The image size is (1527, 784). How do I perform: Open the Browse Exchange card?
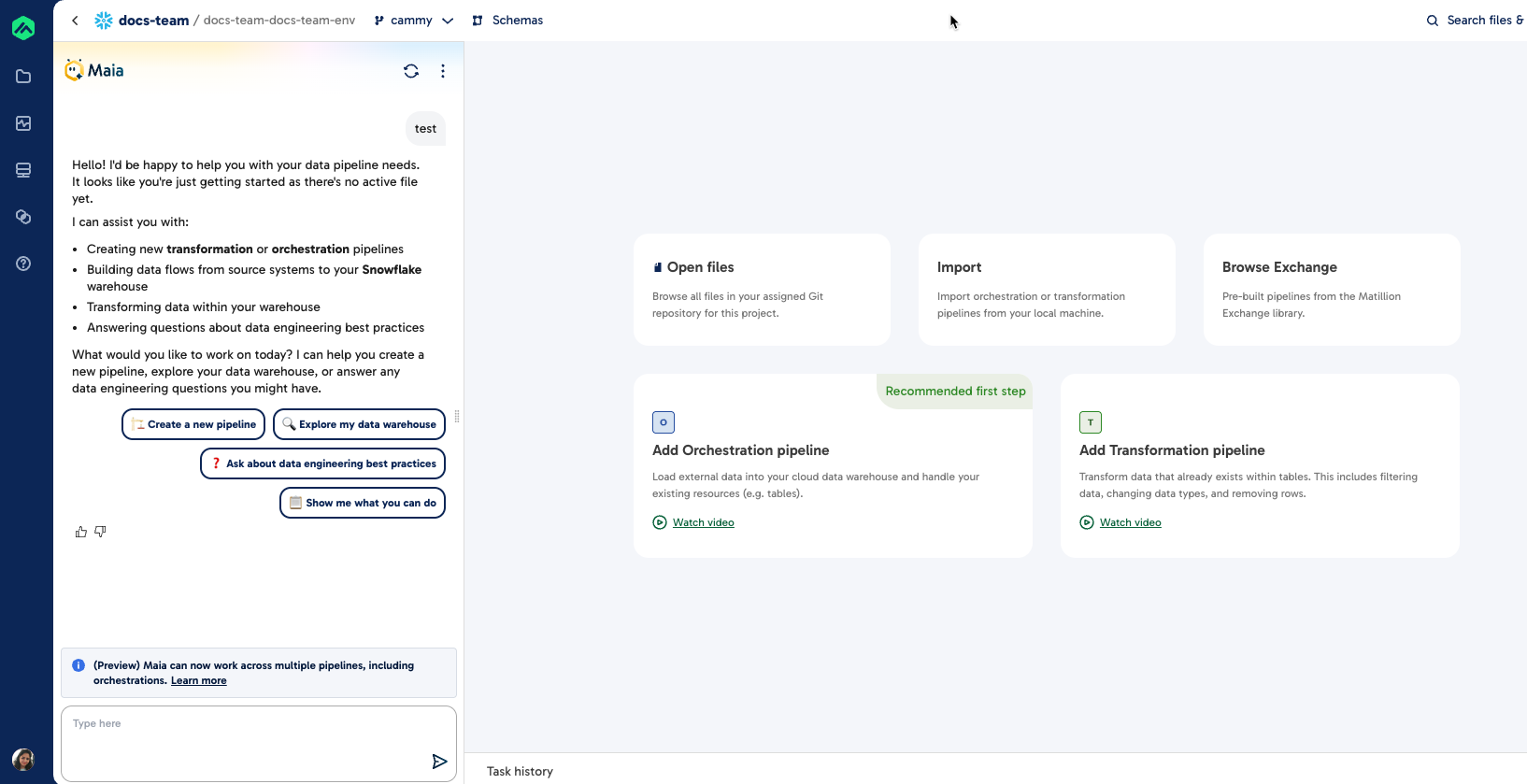click(1332, 290)
